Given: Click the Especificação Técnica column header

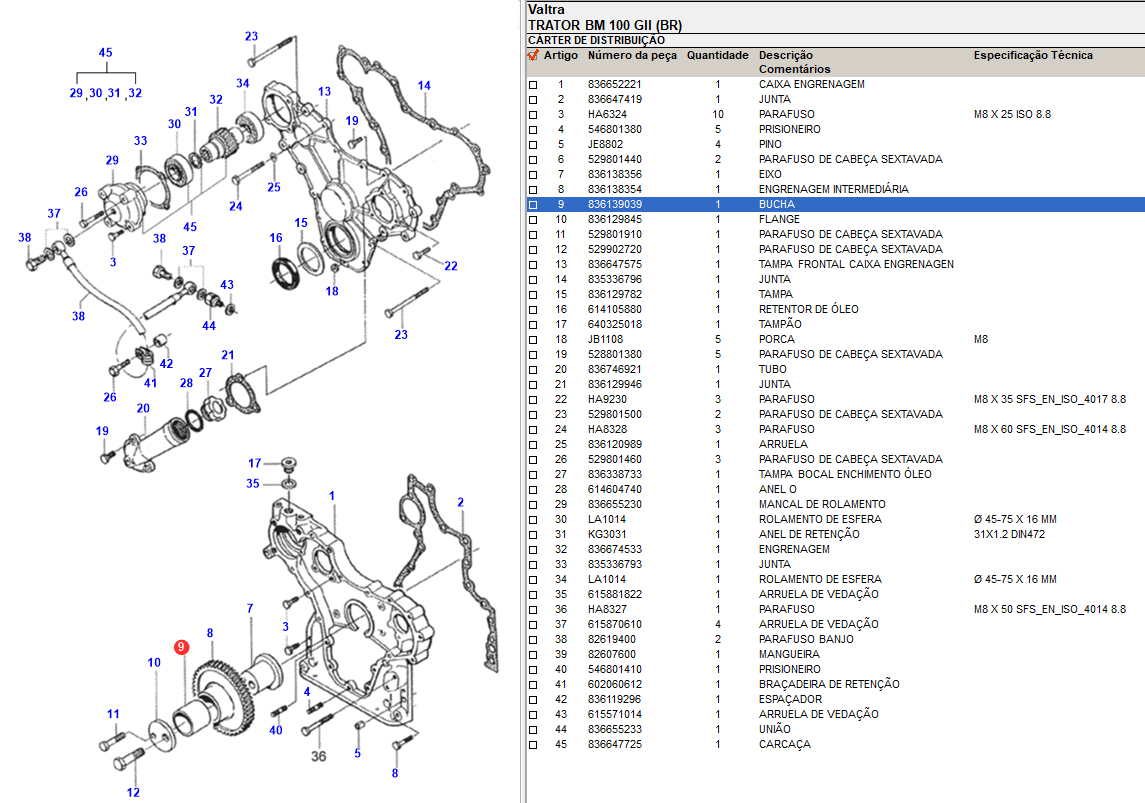Looking at the screenshot, I should (x=1033, y=55).
